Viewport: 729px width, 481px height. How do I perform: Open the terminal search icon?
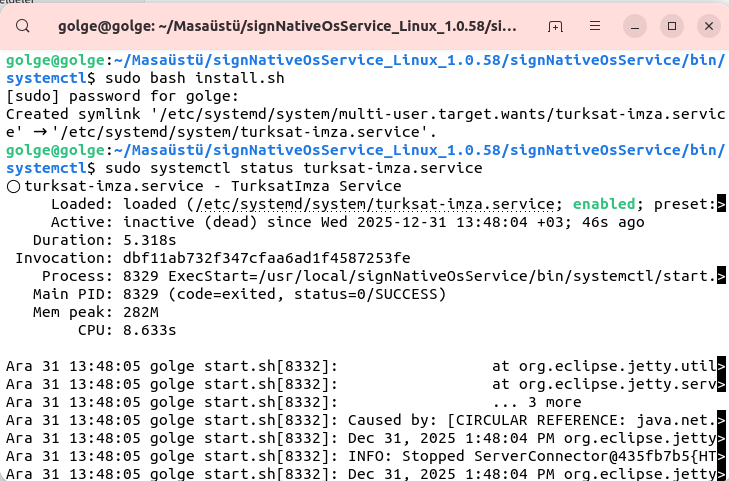click(24, 24)
